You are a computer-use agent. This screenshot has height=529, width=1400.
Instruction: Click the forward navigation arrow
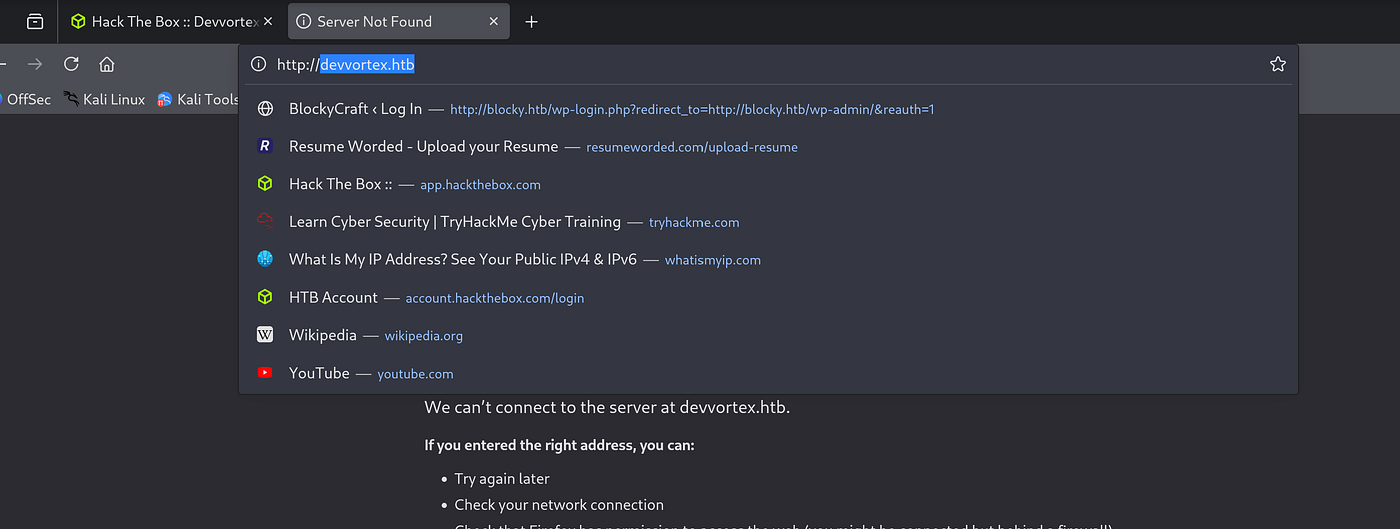(x=35, y=64)
